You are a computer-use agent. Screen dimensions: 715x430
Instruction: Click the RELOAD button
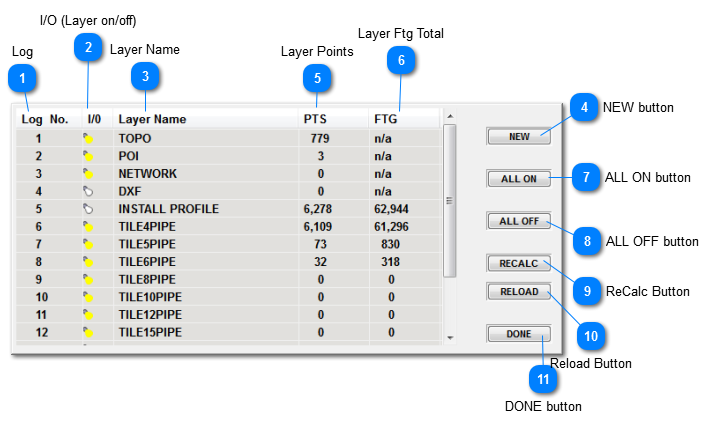click(519, 291)
